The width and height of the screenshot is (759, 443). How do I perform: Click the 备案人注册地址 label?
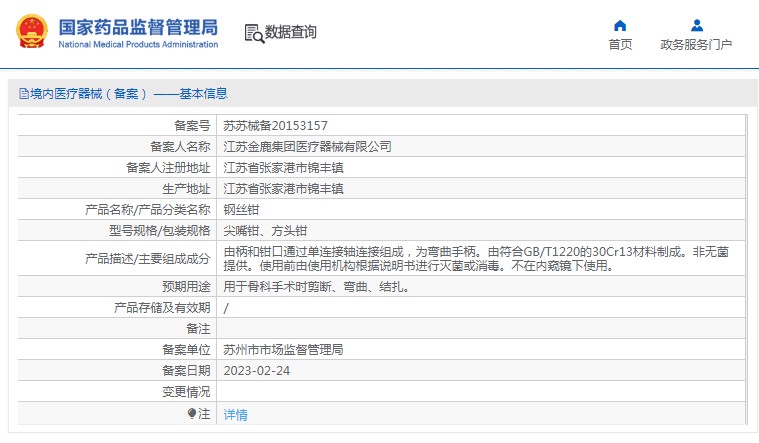[x=168, y=168]
